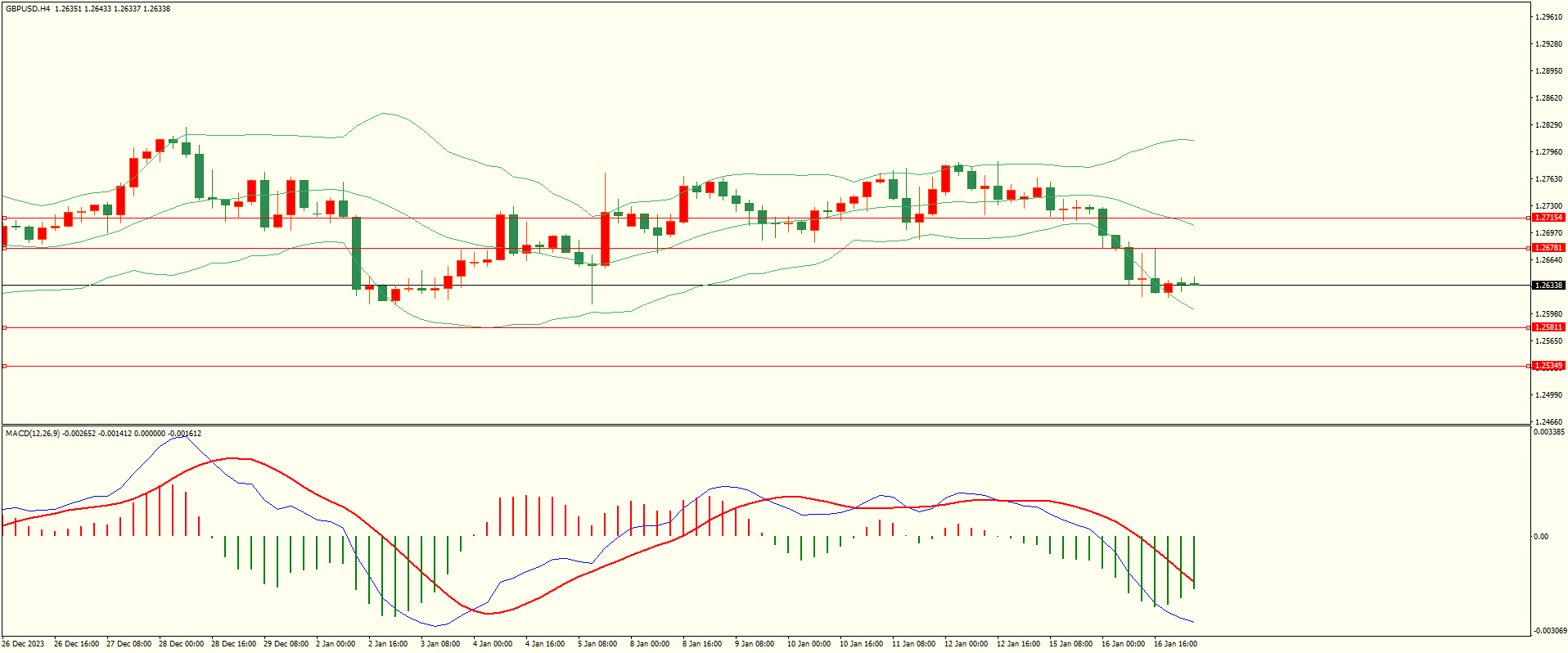Select the 1.27154 red price level tag
The image size is (1568, 653).
click(1548, 218)
